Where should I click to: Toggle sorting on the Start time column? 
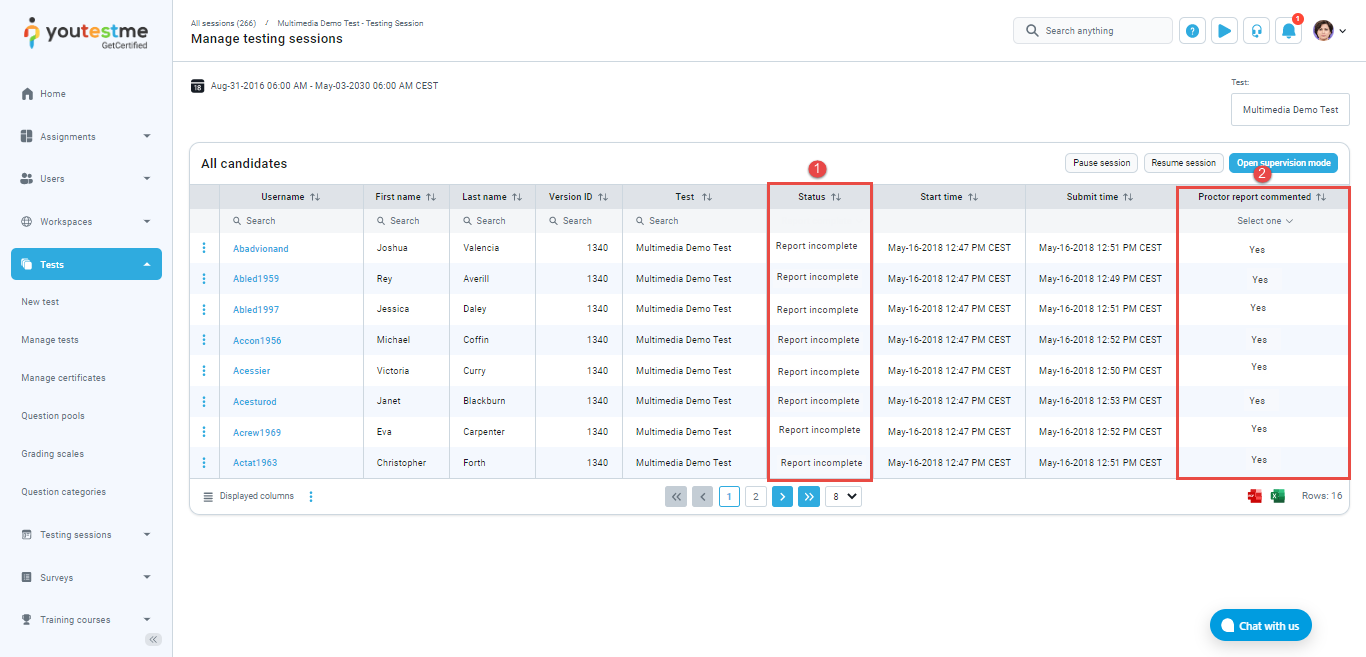[x=972, y=198]
